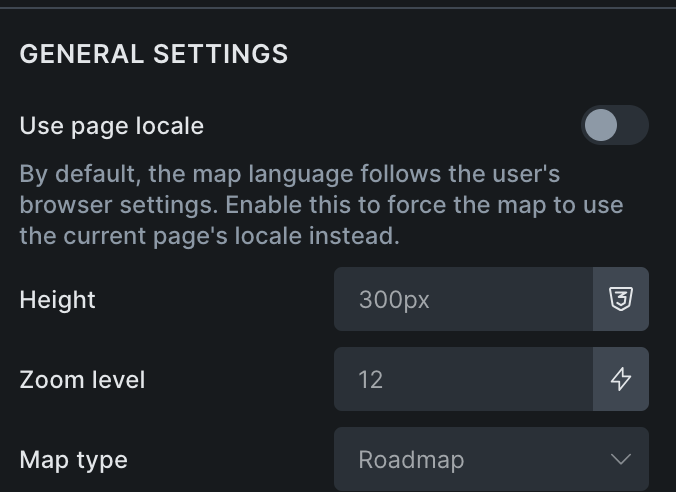Click the Use page locale label
The width and height of the screenshot is (676, 492).
pos(112,126)
